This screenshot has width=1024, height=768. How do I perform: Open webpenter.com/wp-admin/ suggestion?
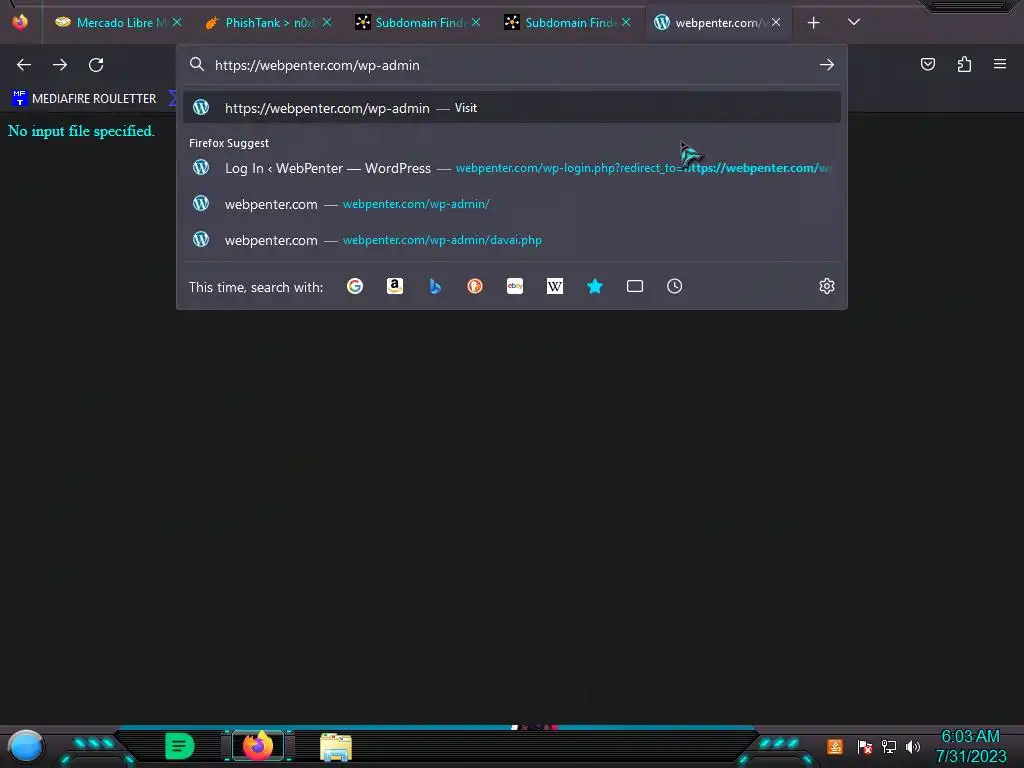pos(512,204)
